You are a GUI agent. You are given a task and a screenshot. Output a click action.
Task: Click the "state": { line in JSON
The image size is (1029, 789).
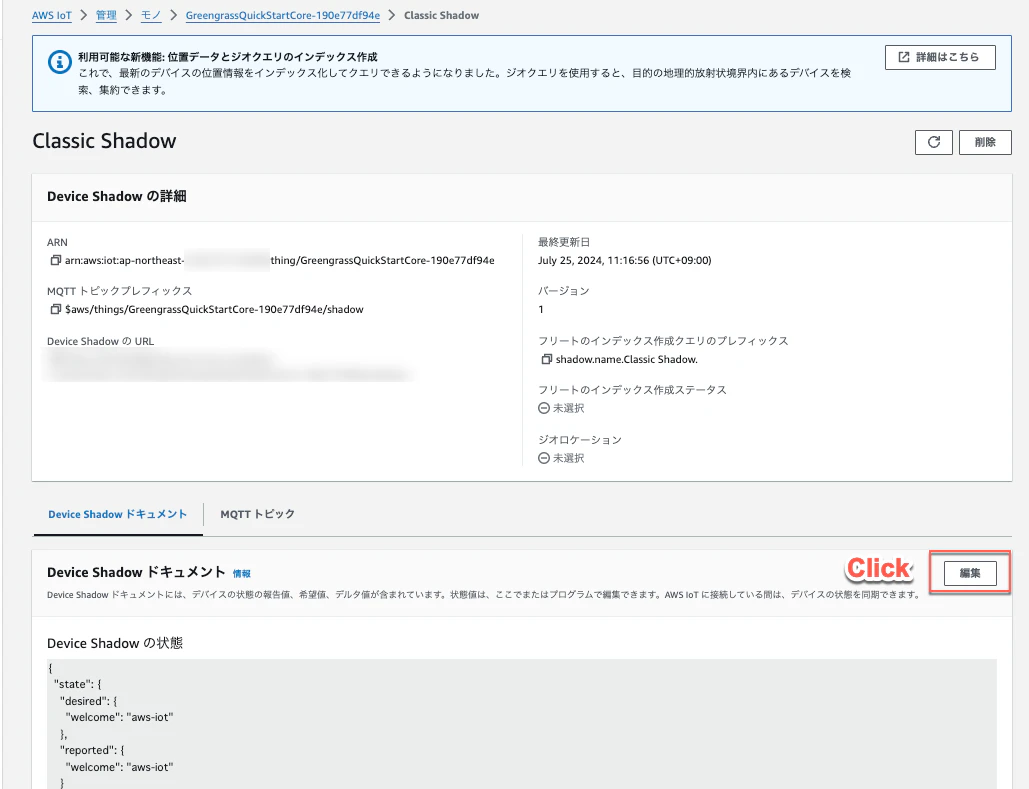(77, 684)
